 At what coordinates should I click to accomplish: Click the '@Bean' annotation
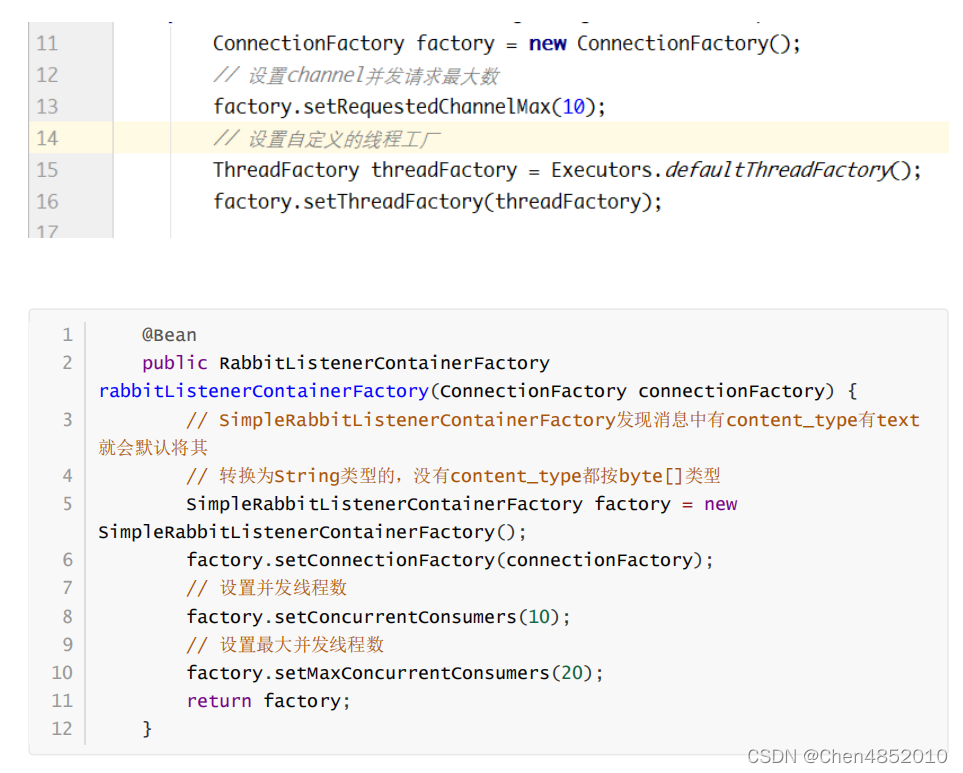tap(169, 335)
